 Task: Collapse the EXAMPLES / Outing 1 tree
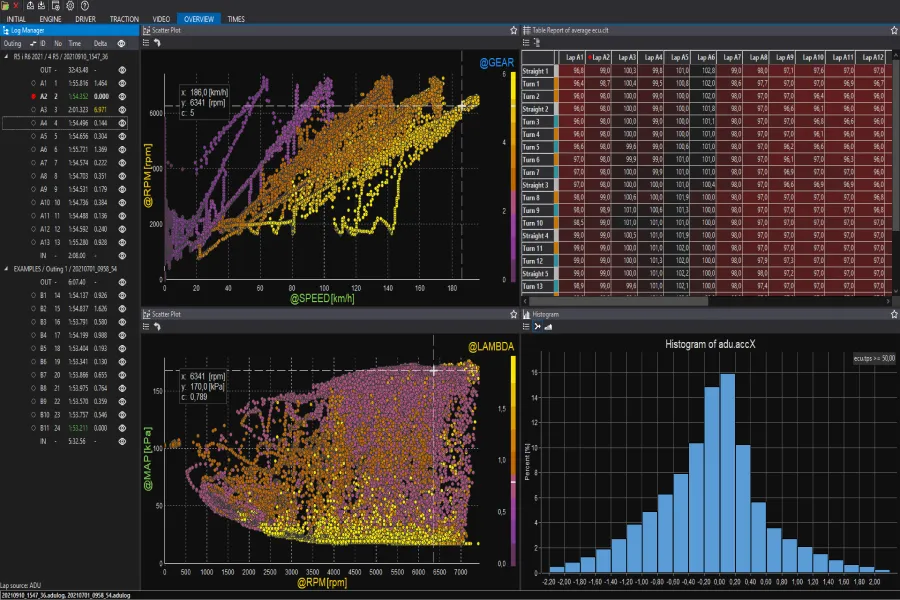tap(6, 269)
